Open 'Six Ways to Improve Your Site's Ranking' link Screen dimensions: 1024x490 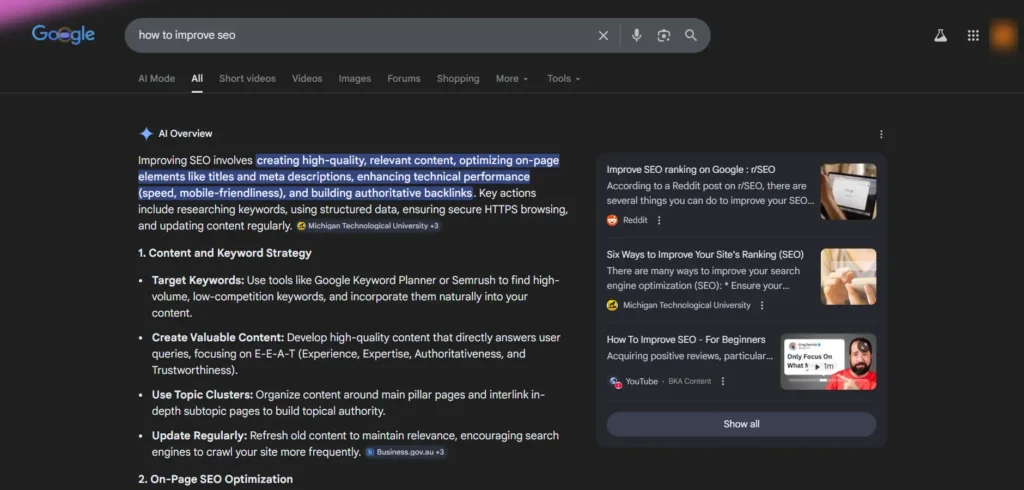pyautogui.click(x=705, y=254)
